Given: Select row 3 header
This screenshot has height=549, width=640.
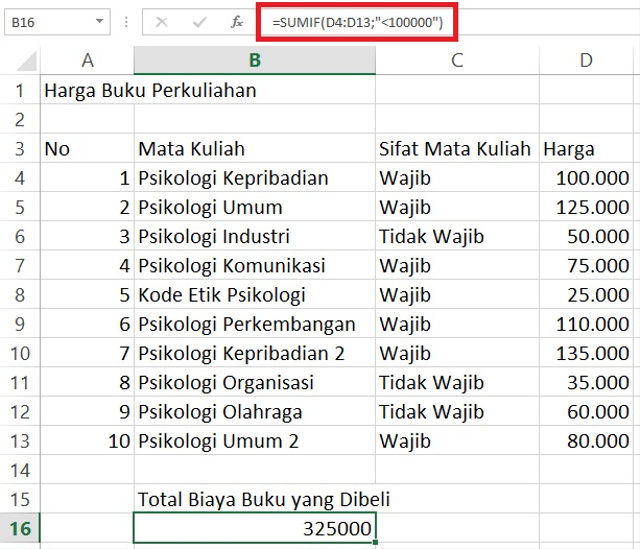Looking at the screenshot, I should (x=20, y=149).
